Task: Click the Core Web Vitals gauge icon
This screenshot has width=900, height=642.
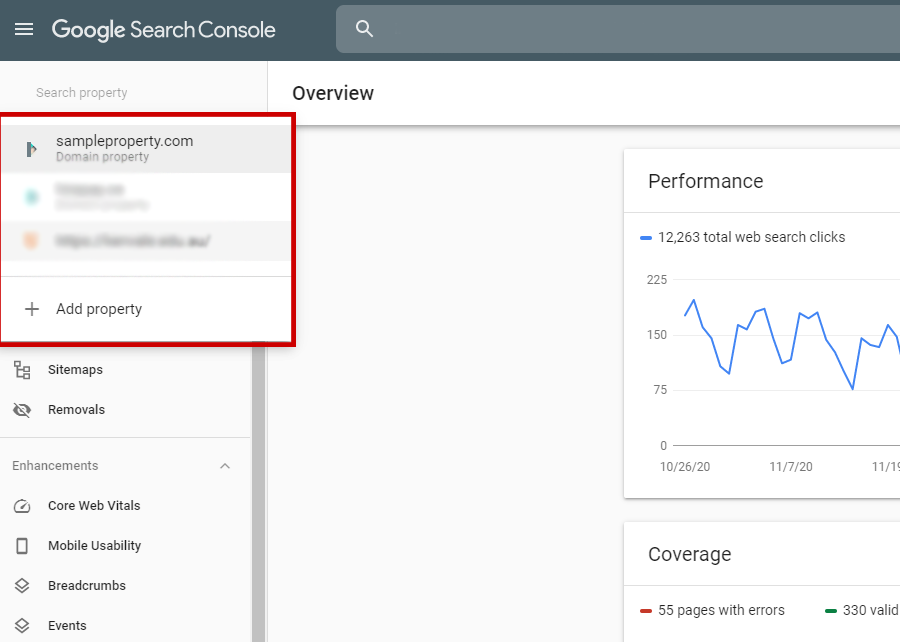Action: (x=22, y=506)
